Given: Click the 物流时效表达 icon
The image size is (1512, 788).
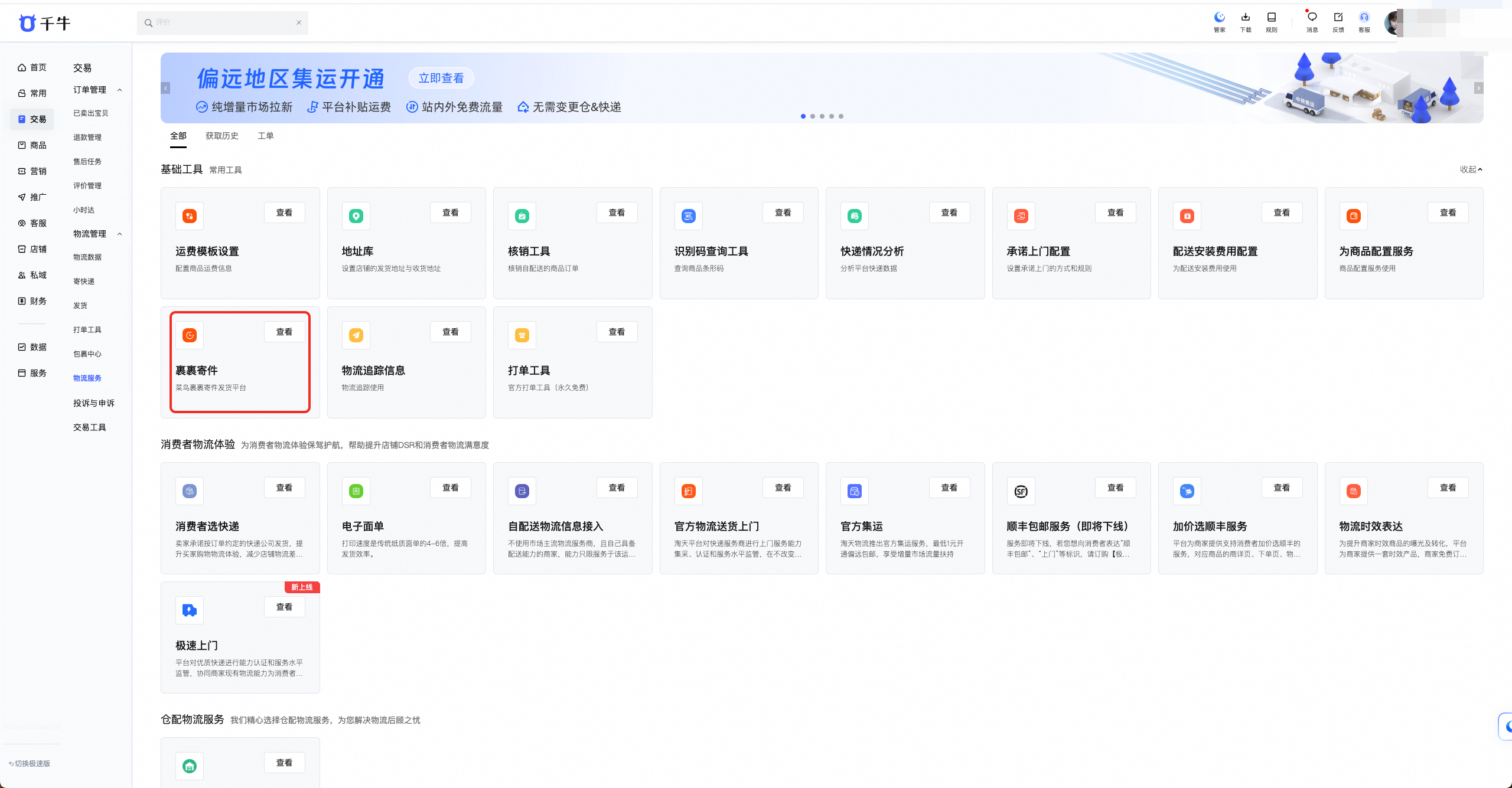Looking at the screenshot, I should click(x=1354, y=491).
